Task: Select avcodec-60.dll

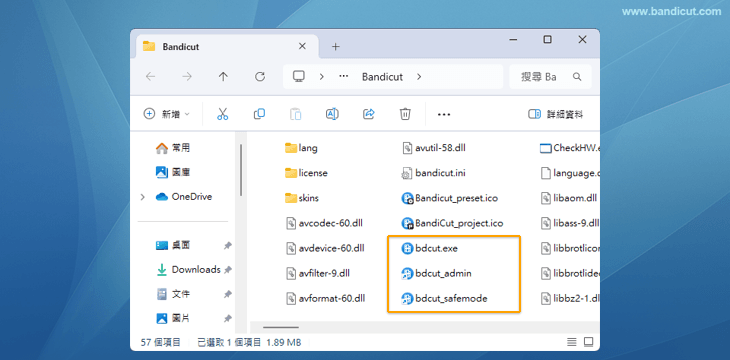Action: point(324,224)
